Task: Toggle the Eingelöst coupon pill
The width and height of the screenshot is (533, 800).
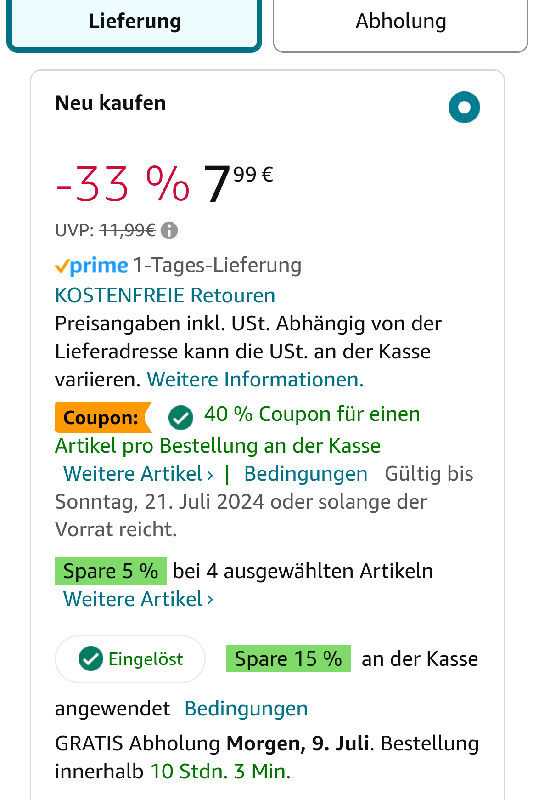Action: pyautogui.click(x=130, y=659)
